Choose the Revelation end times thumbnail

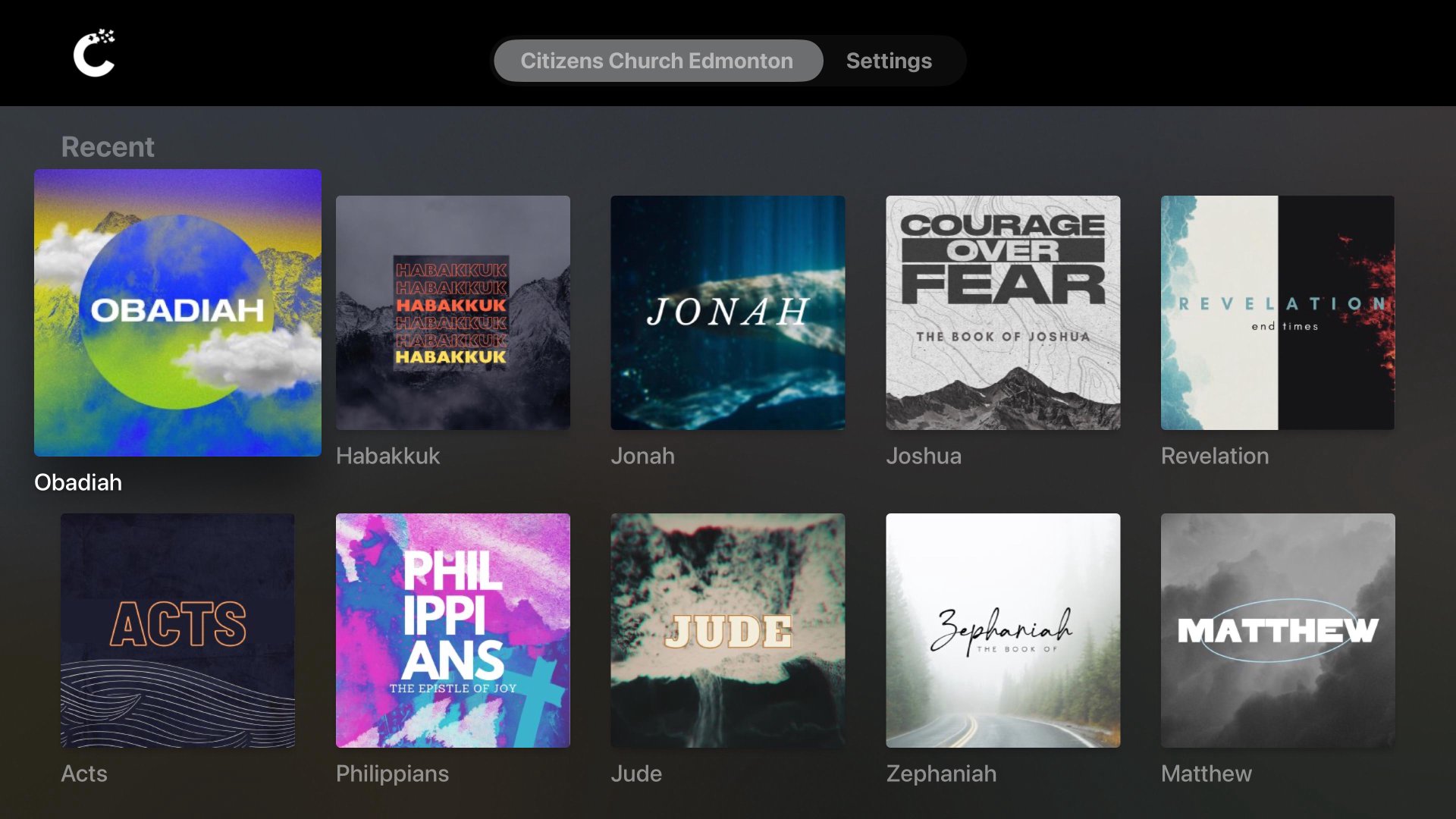(x=1278, y=312)
